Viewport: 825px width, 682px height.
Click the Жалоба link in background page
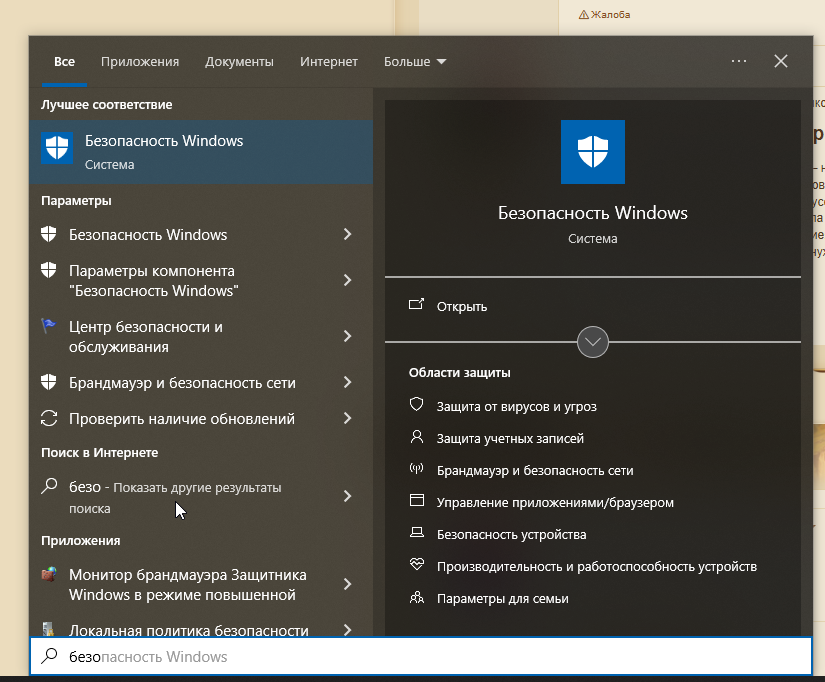[x=610, y=15]
